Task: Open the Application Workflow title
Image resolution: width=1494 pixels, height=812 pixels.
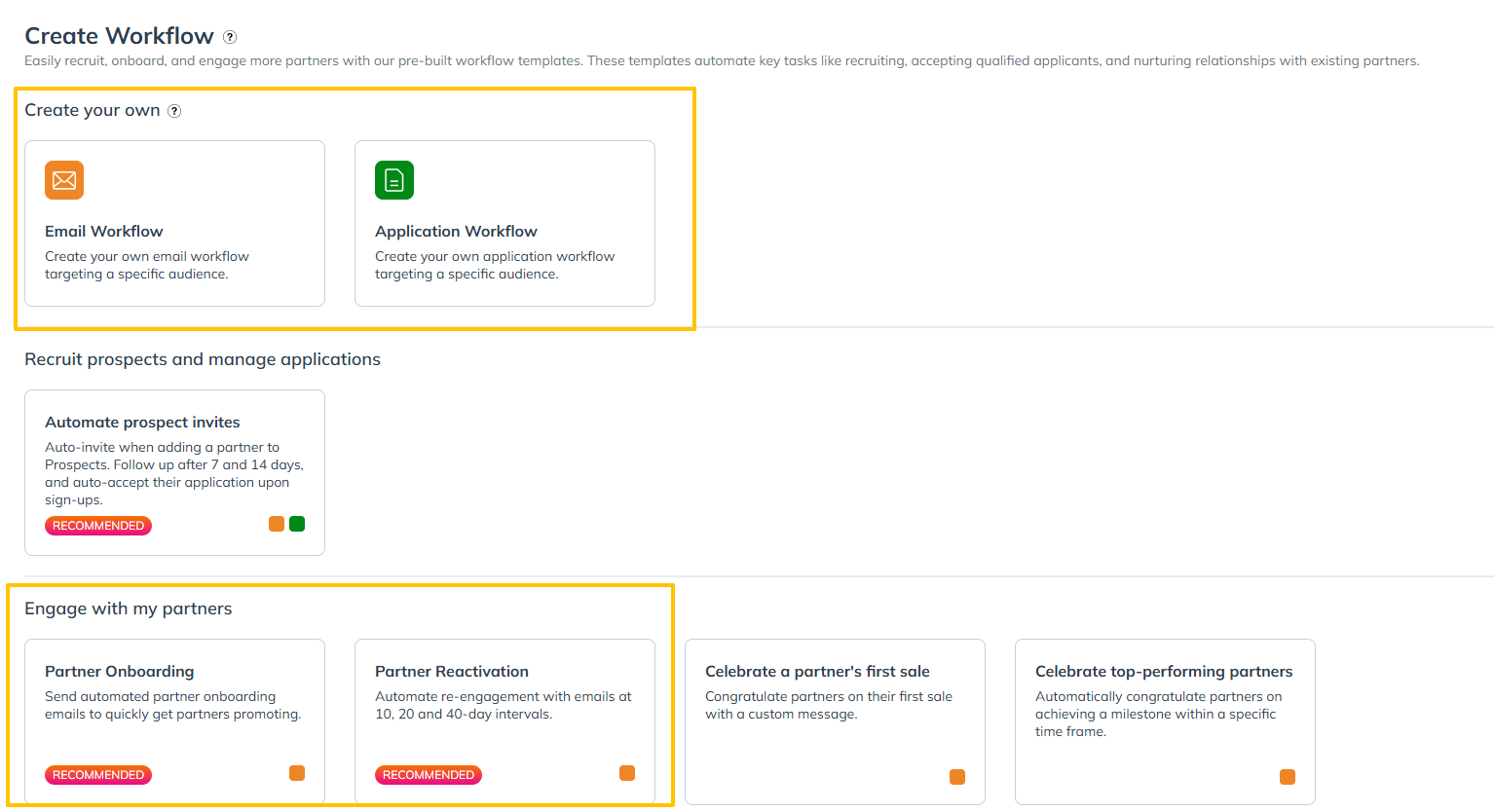Action: 456,231
